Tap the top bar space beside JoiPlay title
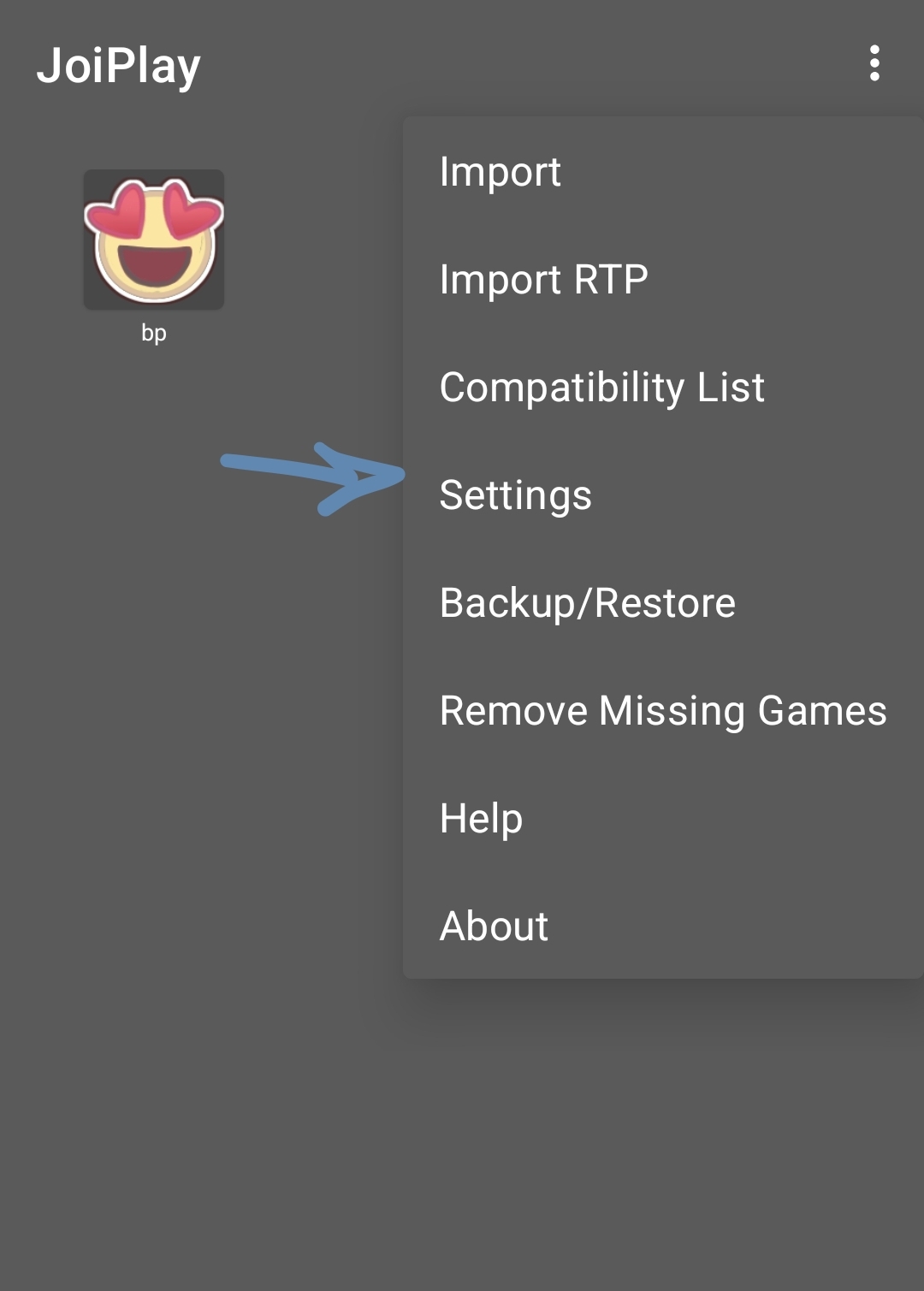This screenshot has width=924, height=1291. tap(513, 64)
